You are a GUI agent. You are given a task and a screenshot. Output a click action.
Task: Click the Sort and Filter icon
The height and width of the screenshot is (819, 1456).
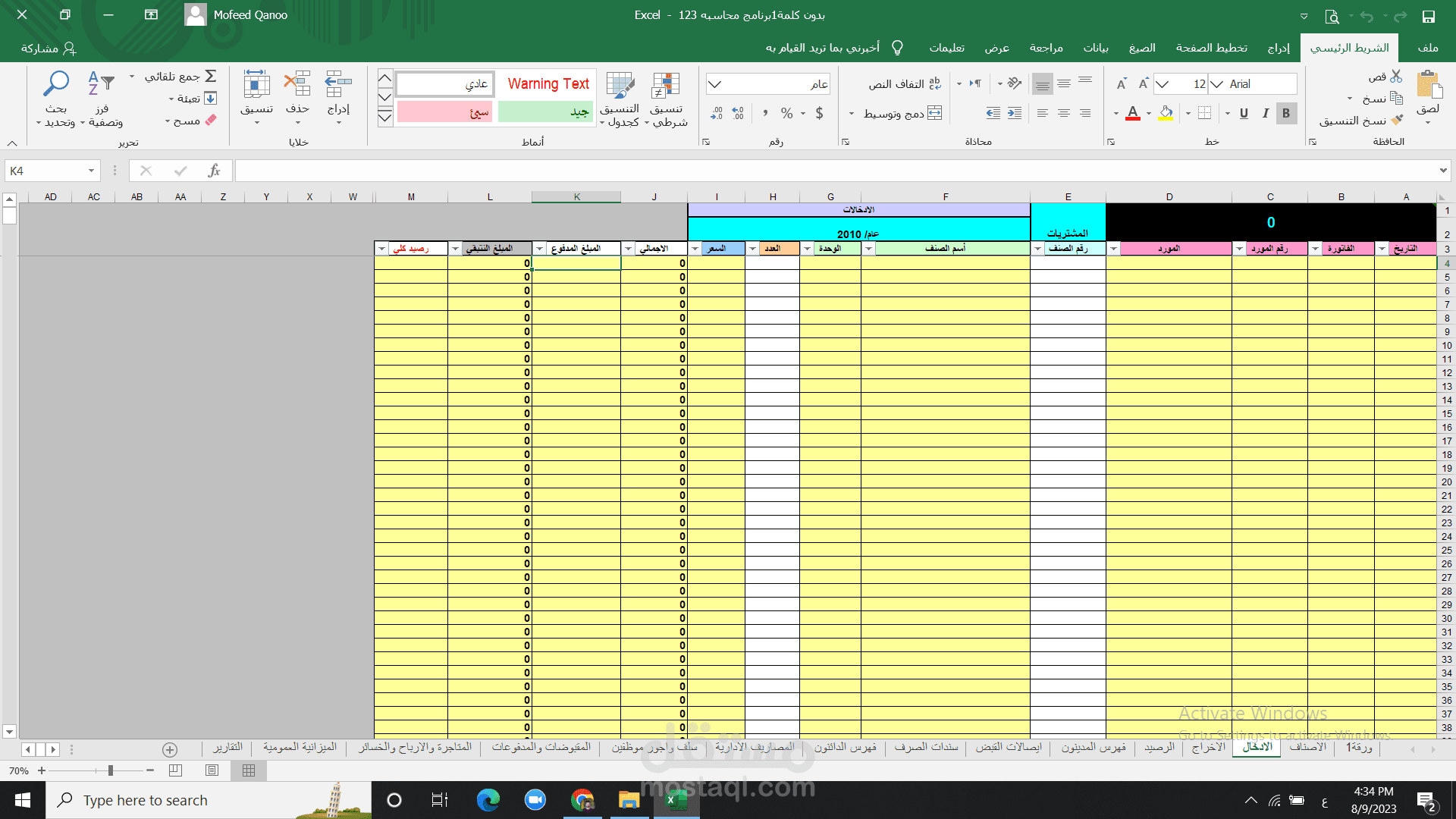tap(101, 83)
